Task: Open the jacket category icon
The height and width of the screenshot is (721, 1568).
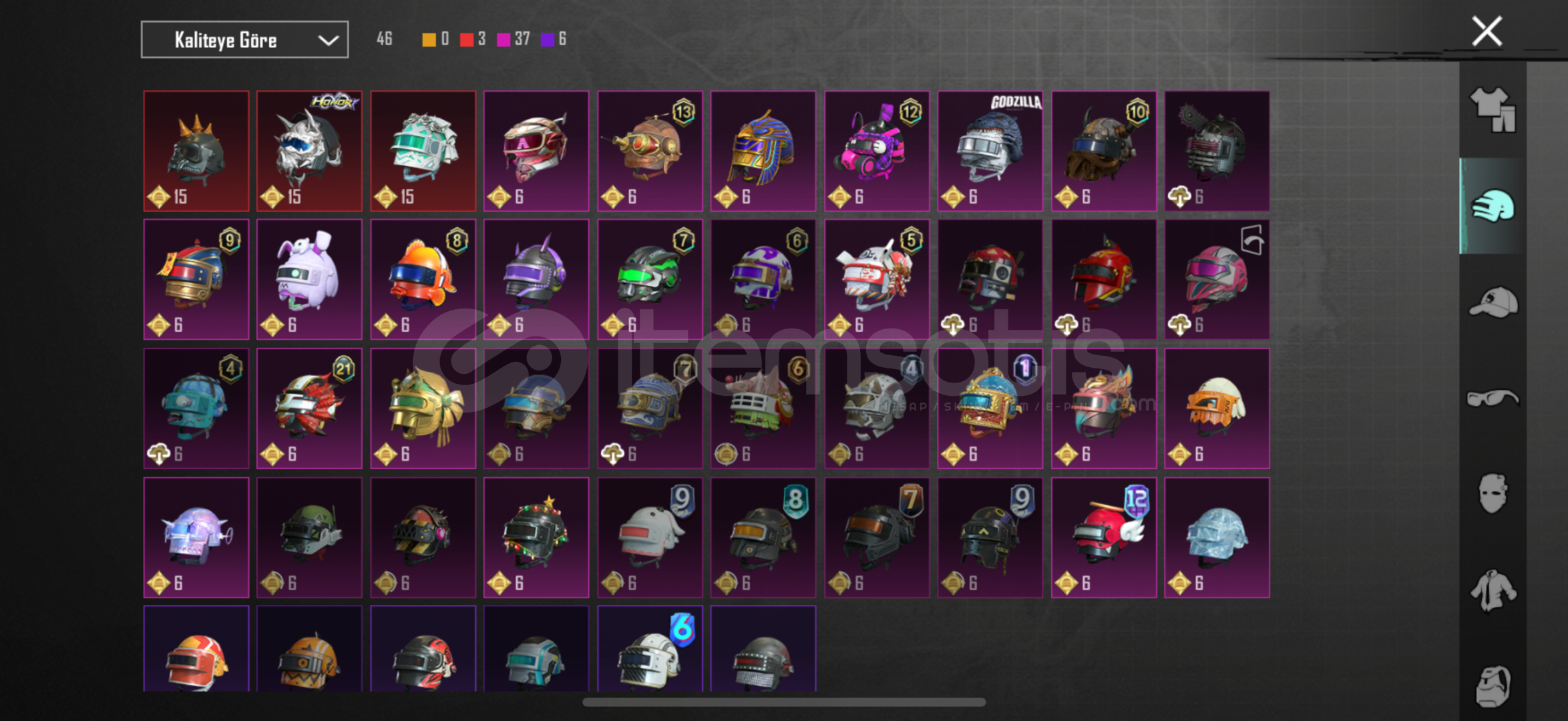Action: tap(1493, 591)
